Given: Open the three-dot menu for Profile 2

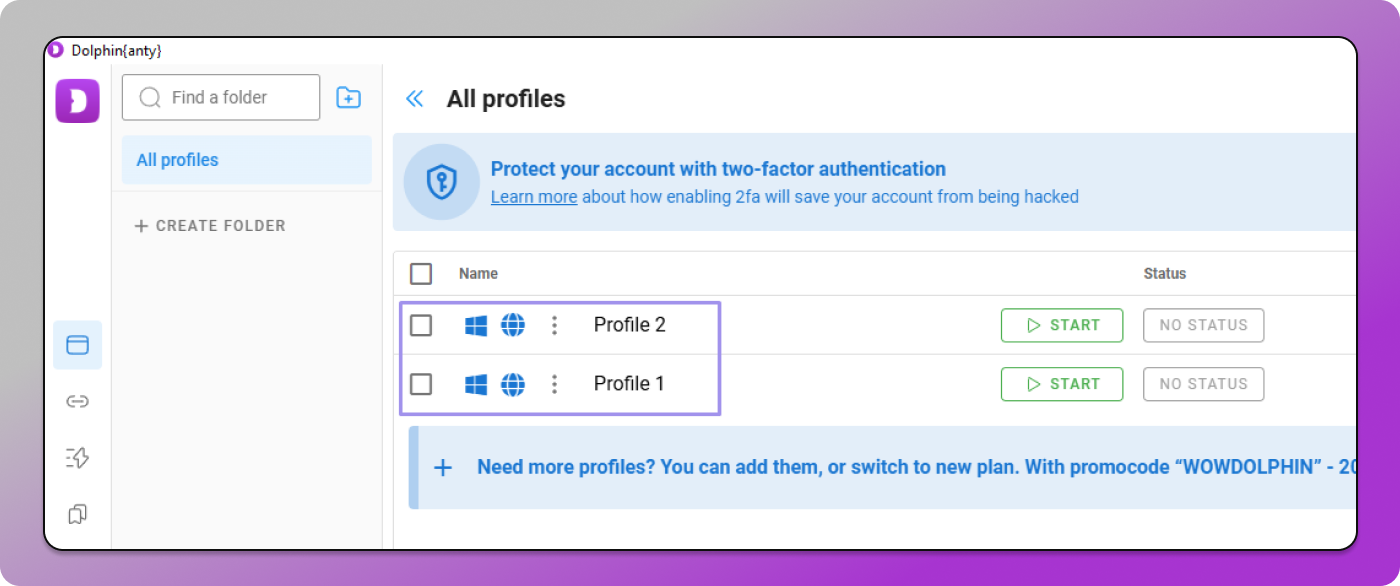Looking at the screenshot, I should pos(554,325).
